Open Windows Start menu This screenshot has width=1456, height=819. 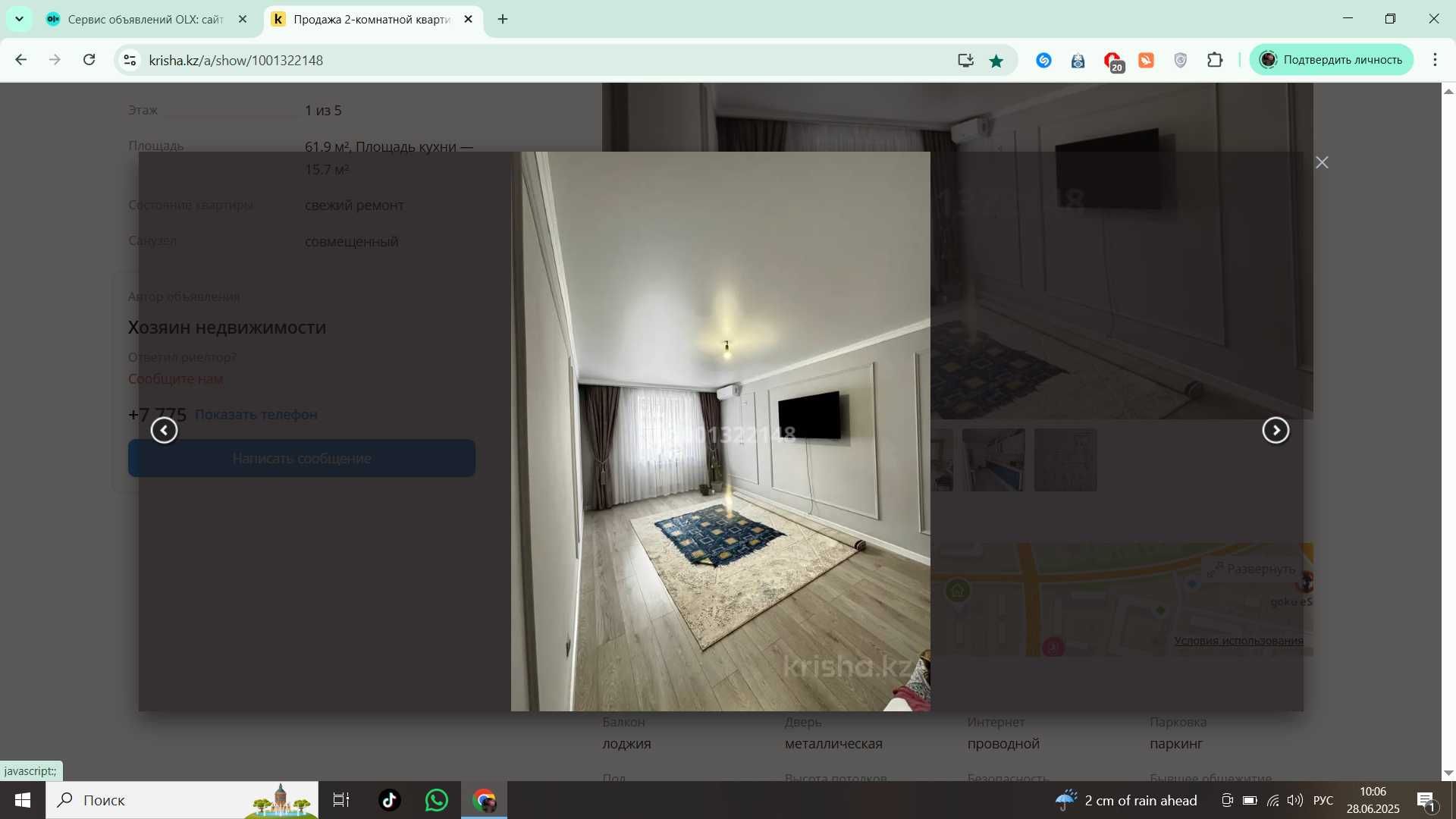(22, 800)
